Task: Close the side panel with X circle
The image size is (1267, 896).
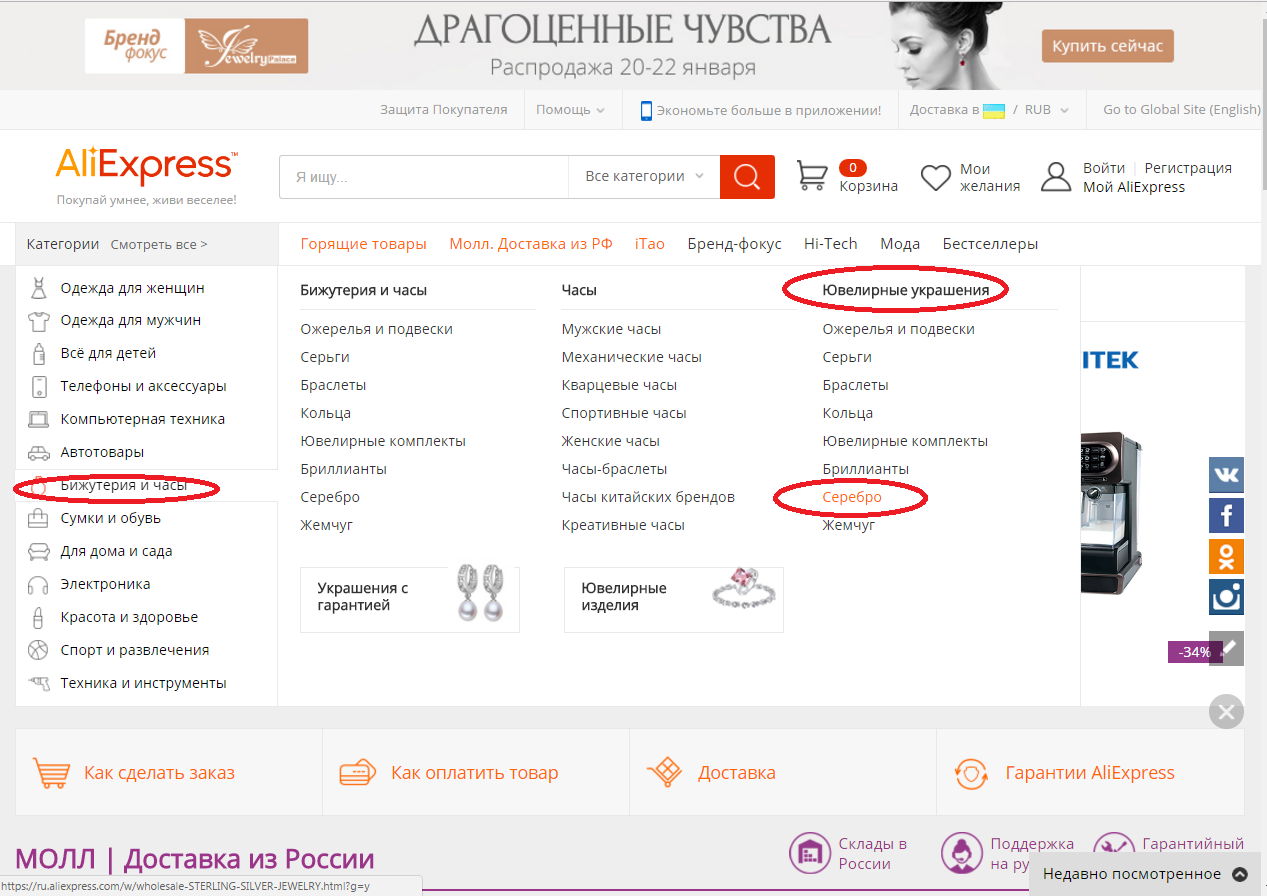Action: tap(1226, 712)
